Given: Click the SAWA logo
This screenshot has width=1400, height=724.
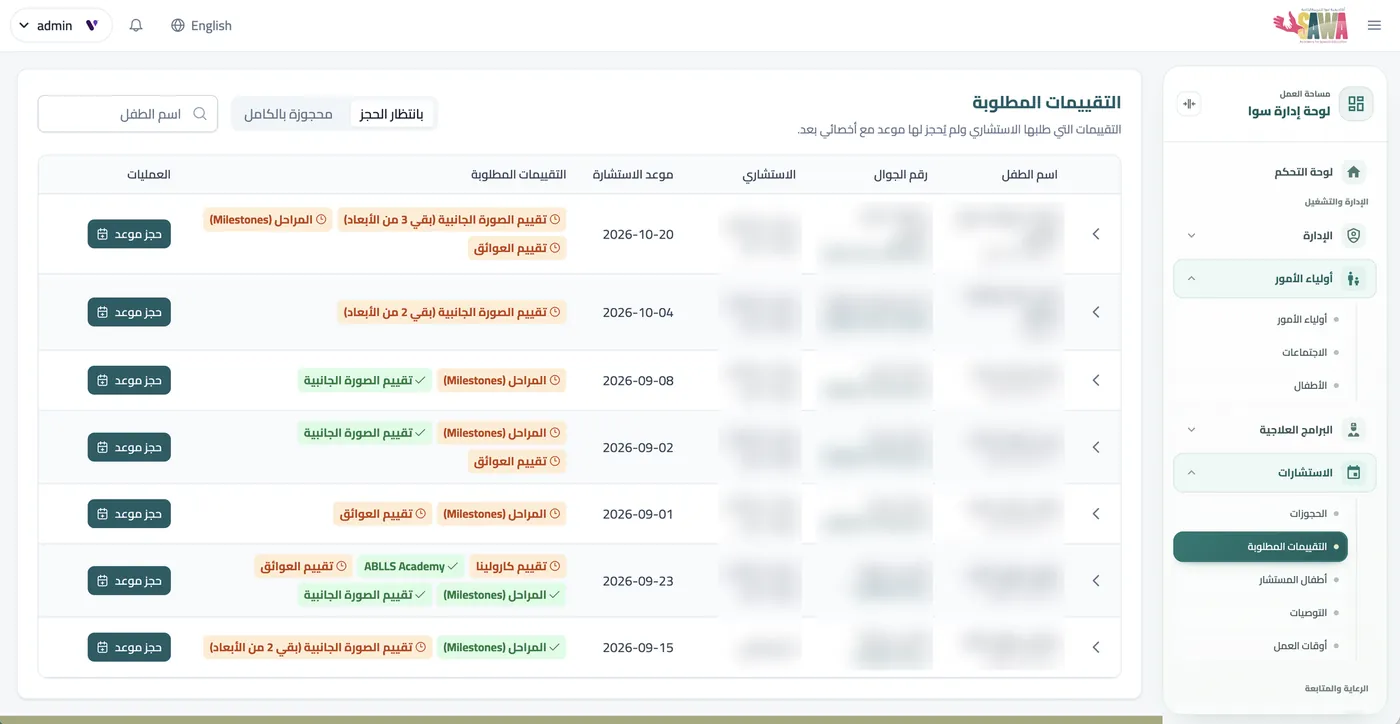Looking at the screenshot, I should pos(1310,26).
